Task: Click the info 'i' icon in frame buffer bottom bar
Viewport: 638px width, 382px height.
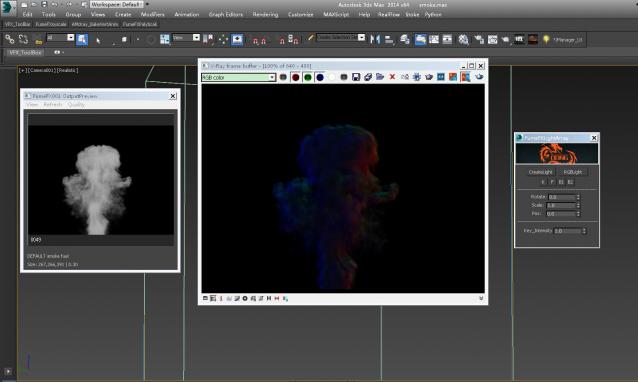Action: (x=221, y=299)
